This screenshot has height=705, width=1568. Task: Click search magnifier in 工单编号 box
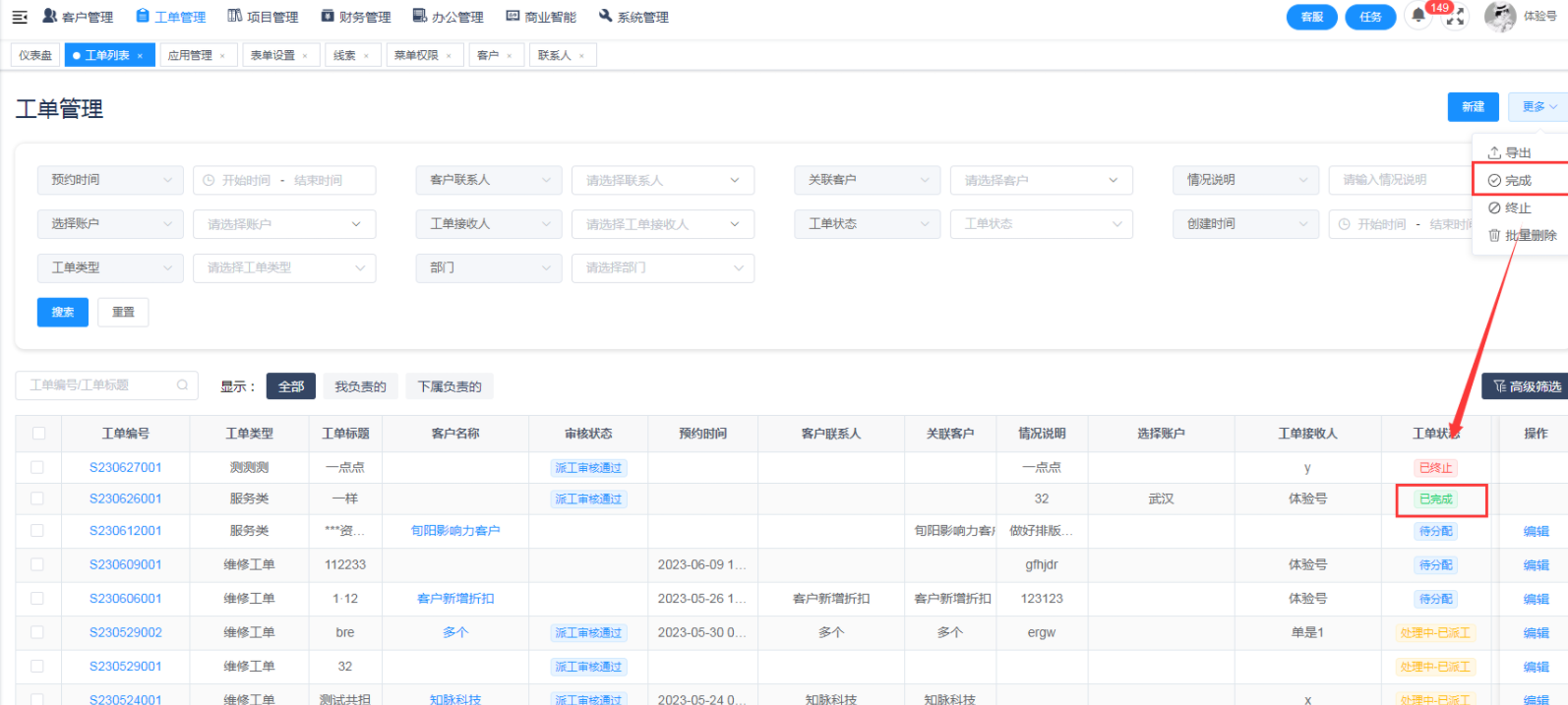coord(182,385)
